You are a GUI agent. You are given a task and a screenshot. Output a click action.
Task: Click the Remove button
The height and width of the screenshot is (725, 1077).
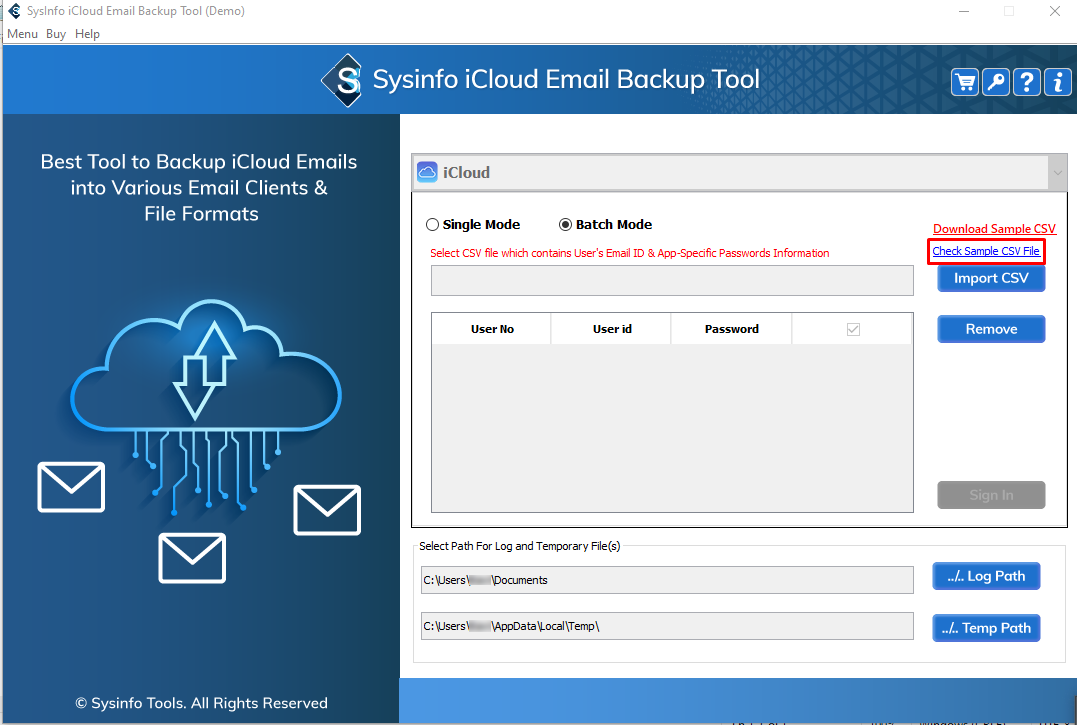(991, 329)
